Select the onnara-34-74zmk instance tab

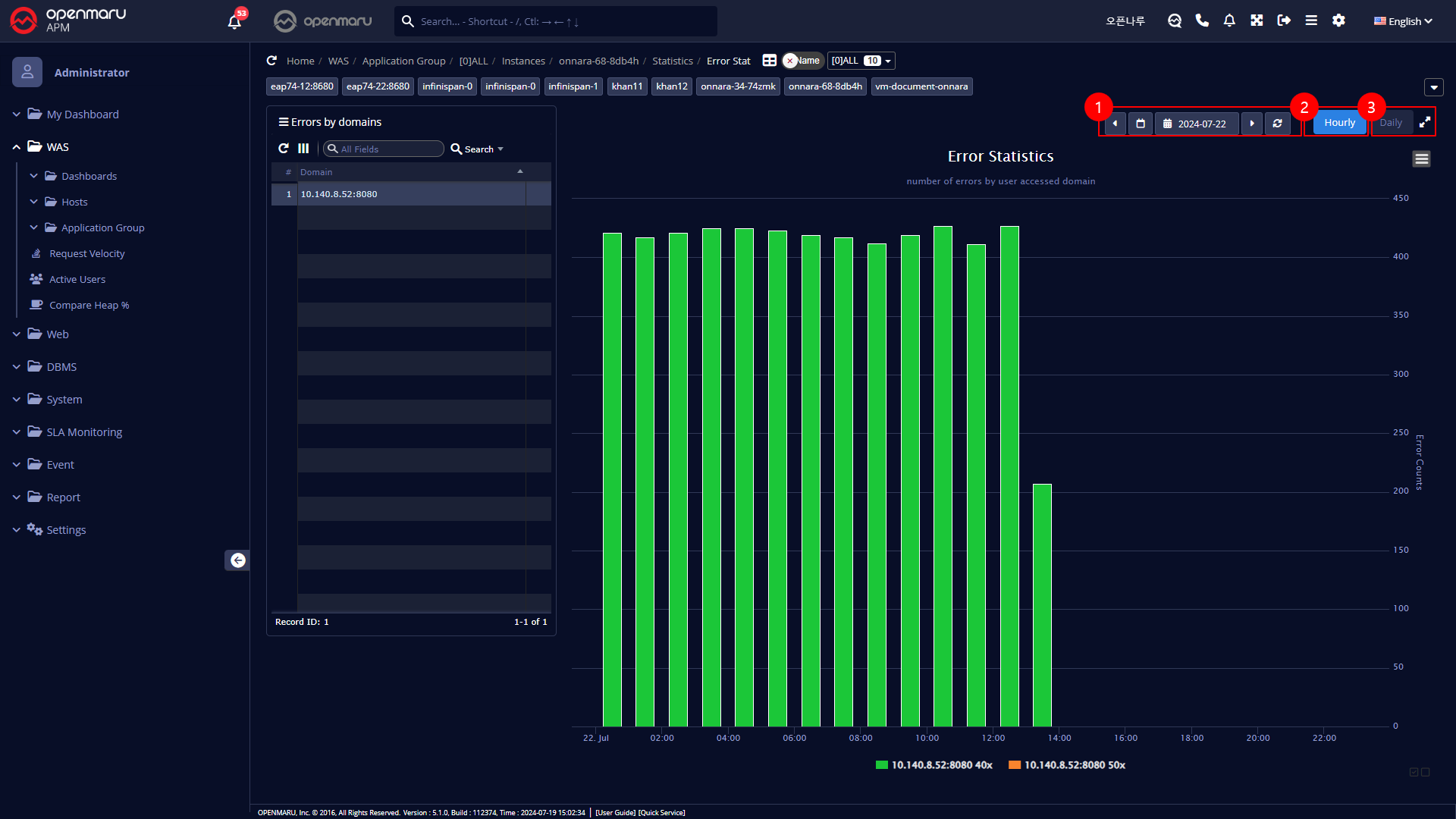[738, 86]
